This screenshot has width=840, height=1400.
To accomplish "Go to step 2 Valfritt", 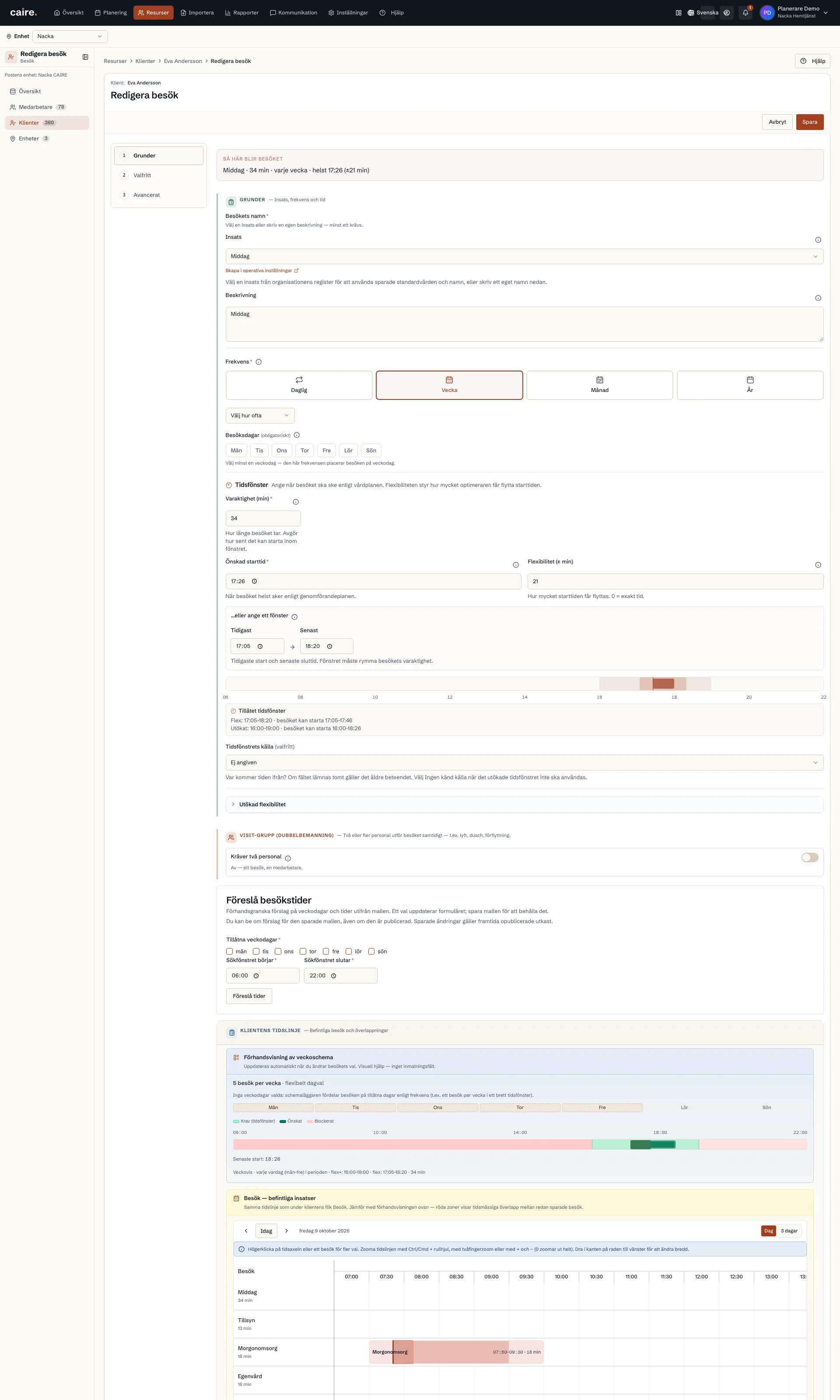I will coord(158,175).
